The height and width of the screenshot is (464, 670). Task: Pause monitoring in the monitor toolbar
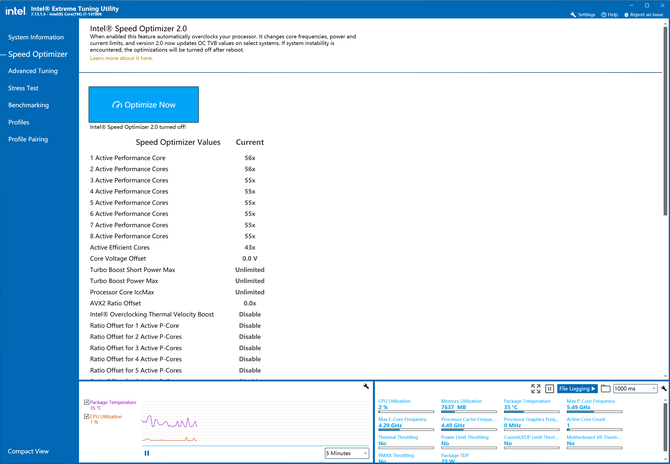(x=550, y=388)
